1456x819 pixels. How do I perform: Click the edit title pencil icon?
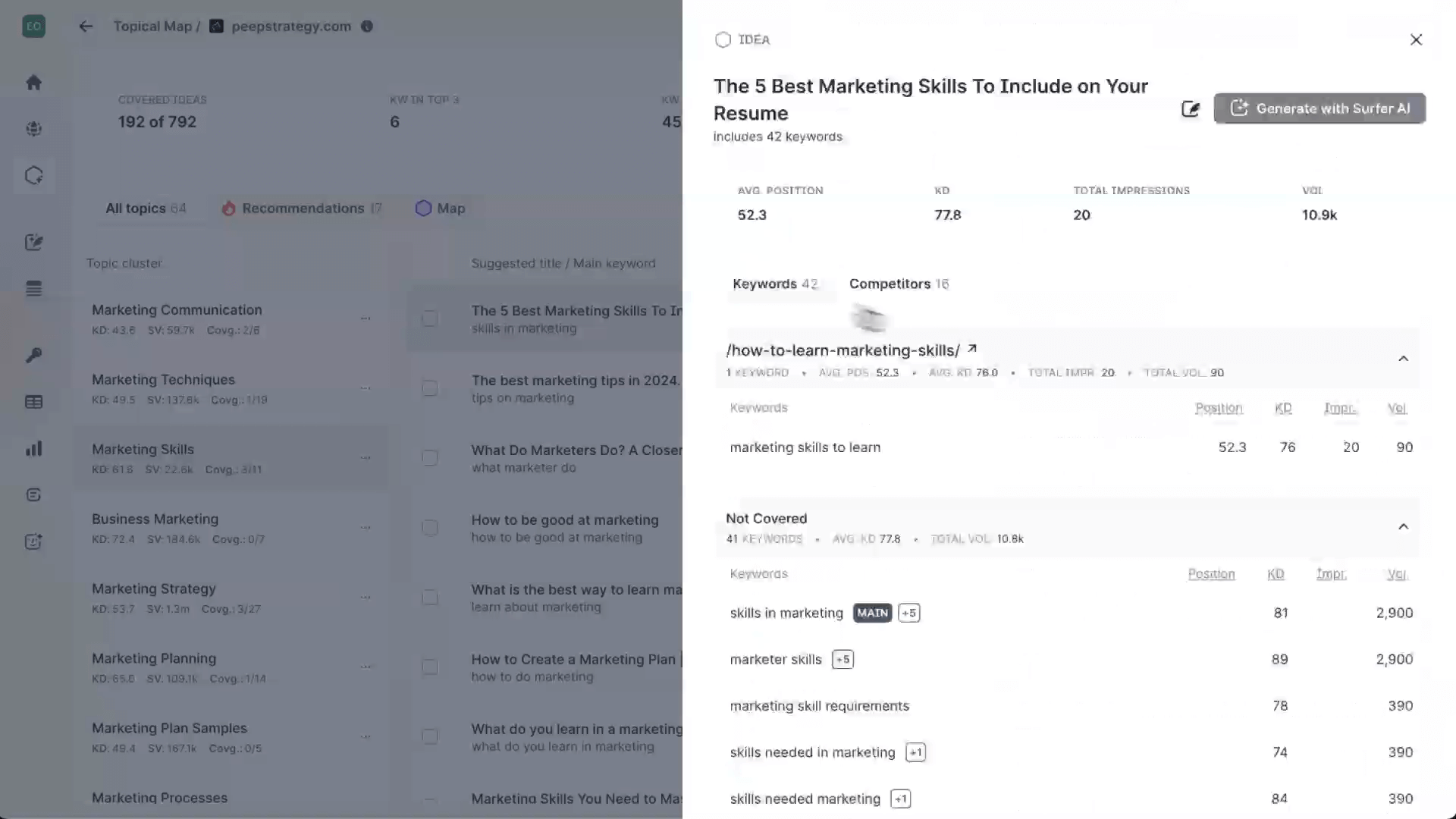[x=1191, y=109]
